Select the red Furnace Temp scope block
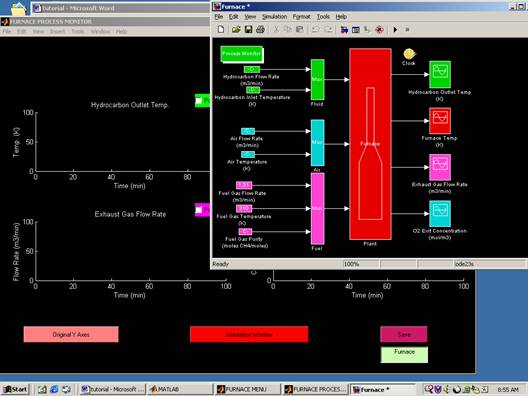 pyautogui.click(x=440, y=121)
